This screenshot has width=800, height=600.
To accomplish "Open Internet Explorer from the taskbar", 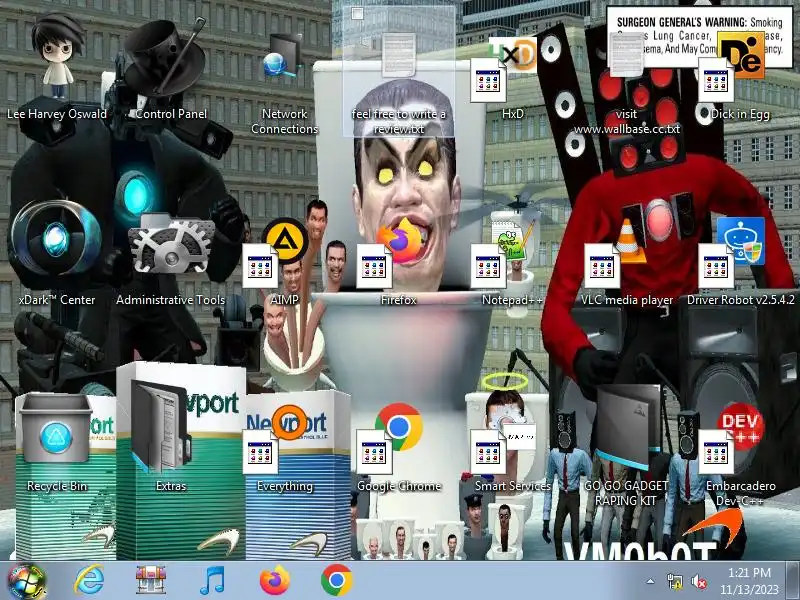I will coord(89,580).
